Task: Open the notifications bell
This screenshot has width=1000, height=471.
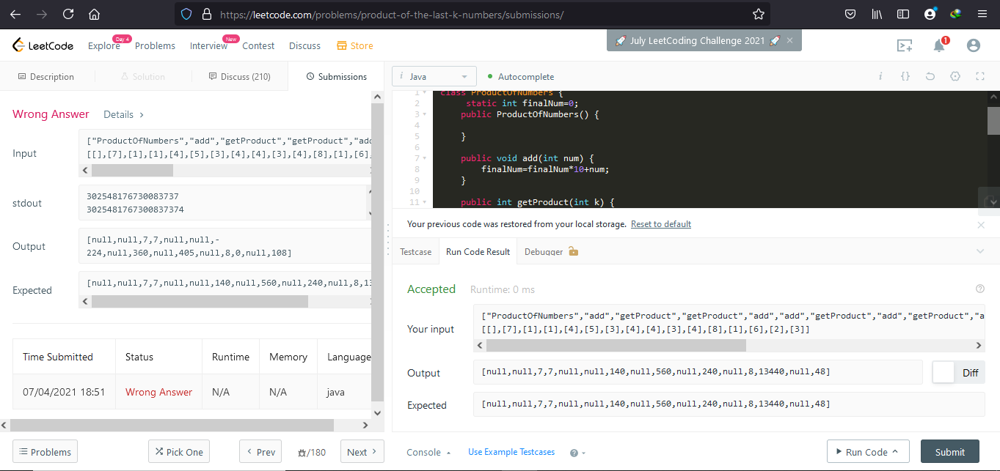Action: [x=939, y=45]
